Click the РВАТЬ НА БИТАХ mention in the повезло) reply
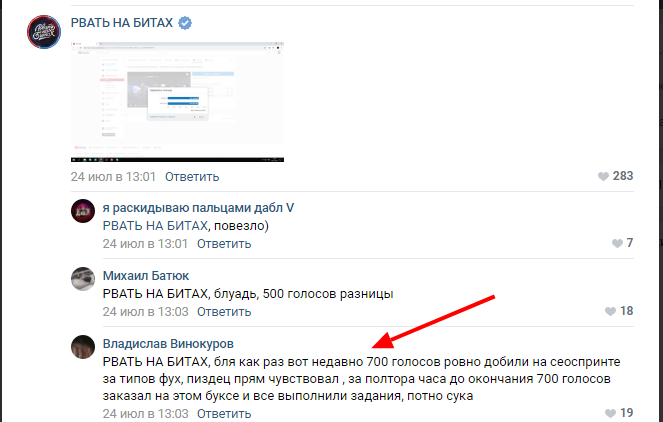 click(155, 225)
